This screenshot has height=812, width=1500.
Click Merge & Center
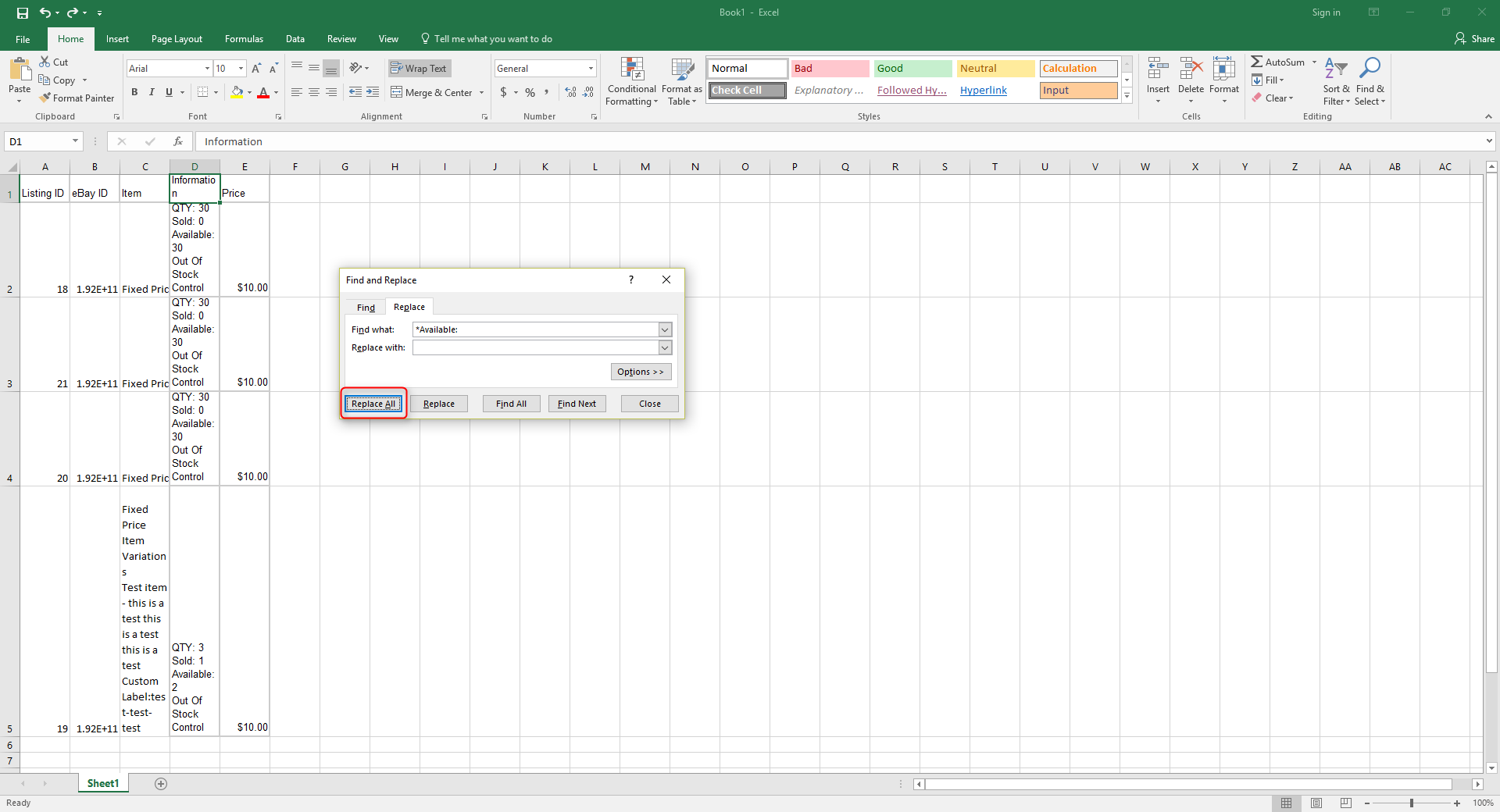coord(432,92)
